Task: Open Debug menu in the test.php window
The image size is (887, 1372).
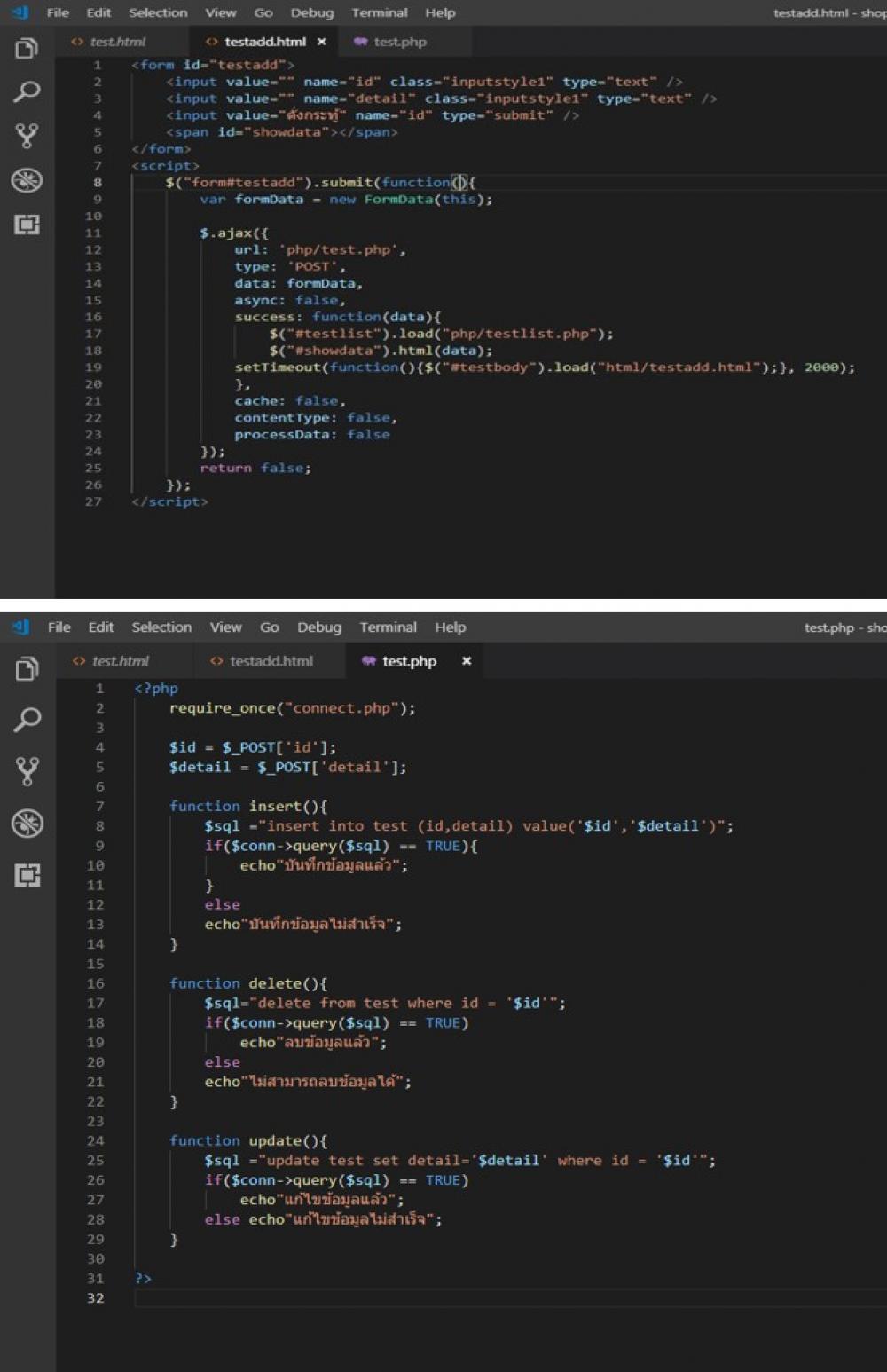Action: [x=318, y=627]
